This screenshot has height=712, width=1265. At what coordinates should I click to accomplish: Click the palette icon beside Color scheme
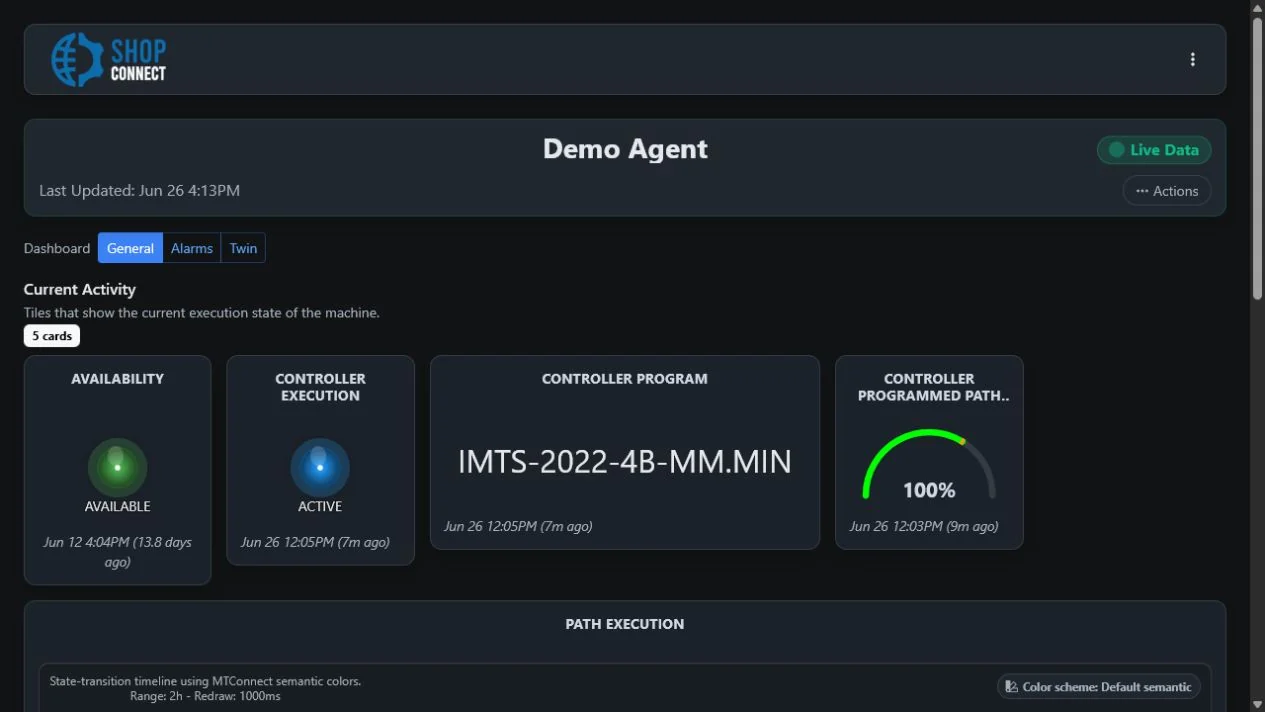1012,687
